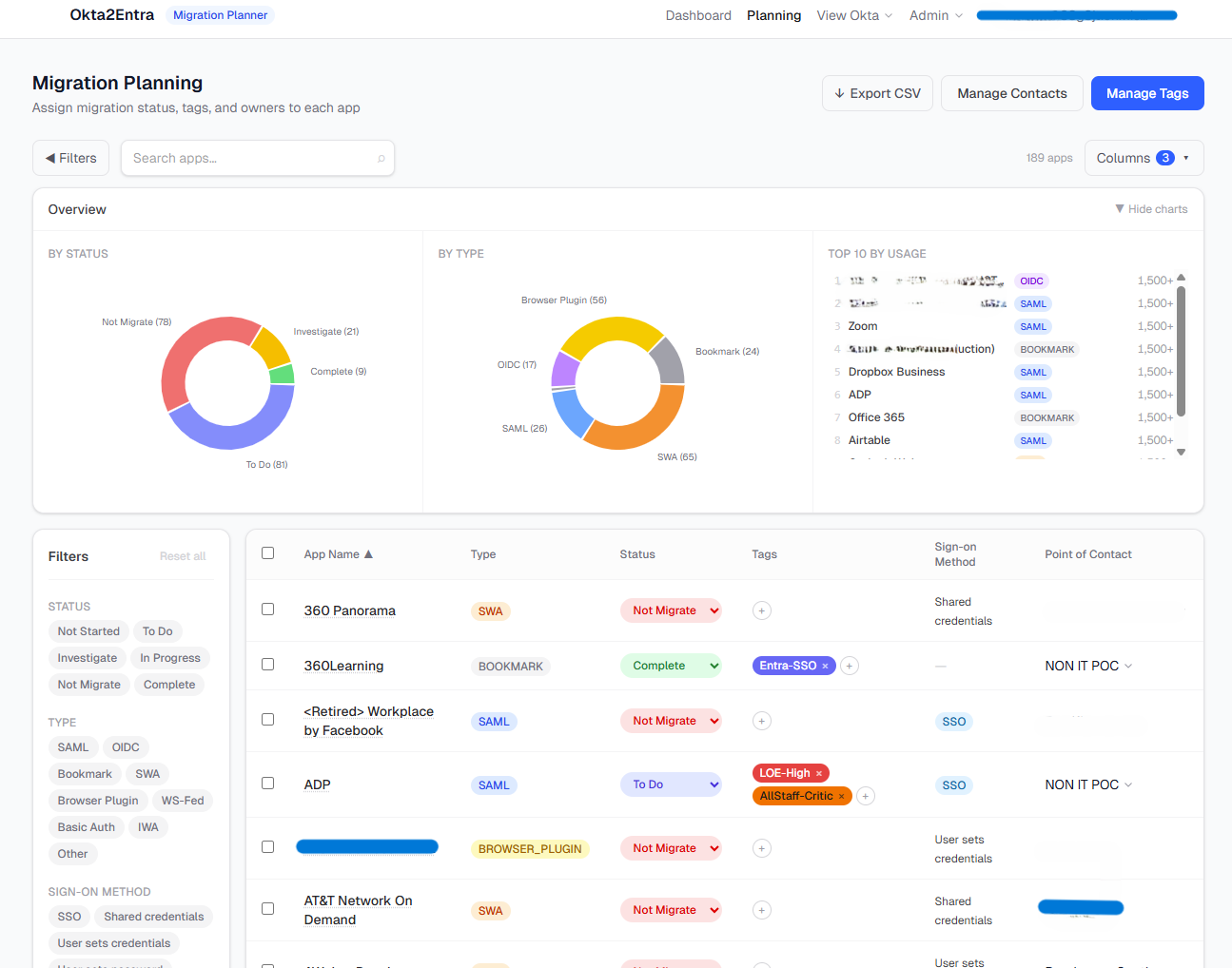Open NON IT POC dropdown for ADP
1232x968 pixels.
(1088, 784)
